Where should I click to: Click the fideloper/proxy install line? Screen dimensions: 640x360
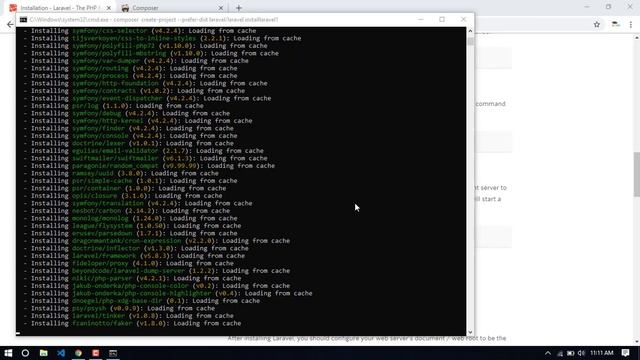point(129,263)
